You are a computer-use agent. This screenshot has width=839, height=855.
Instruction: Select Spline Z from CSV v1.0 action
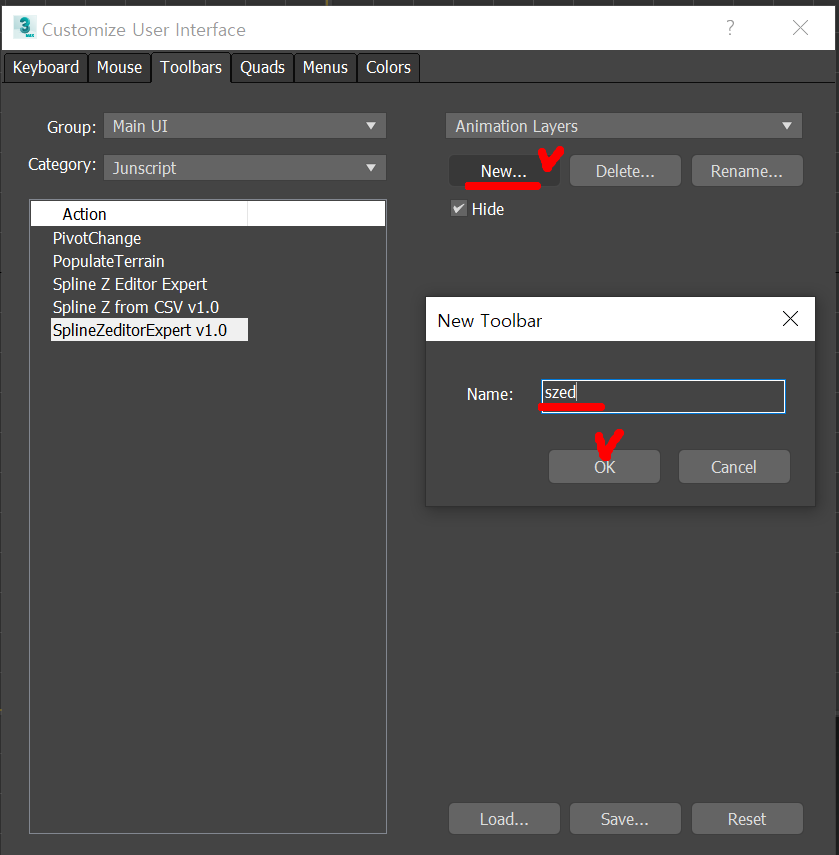point(136,307)
